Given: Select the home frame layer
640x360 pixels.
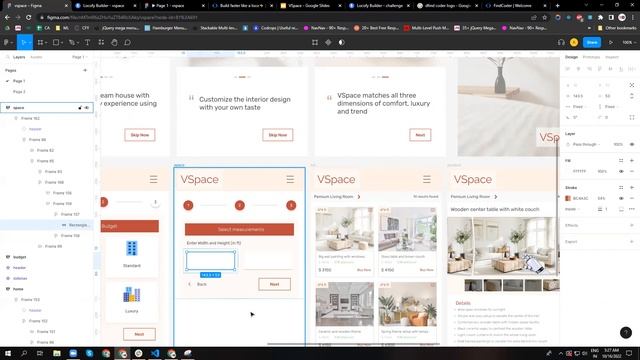Looking at the screenshot, I should 18,289.
